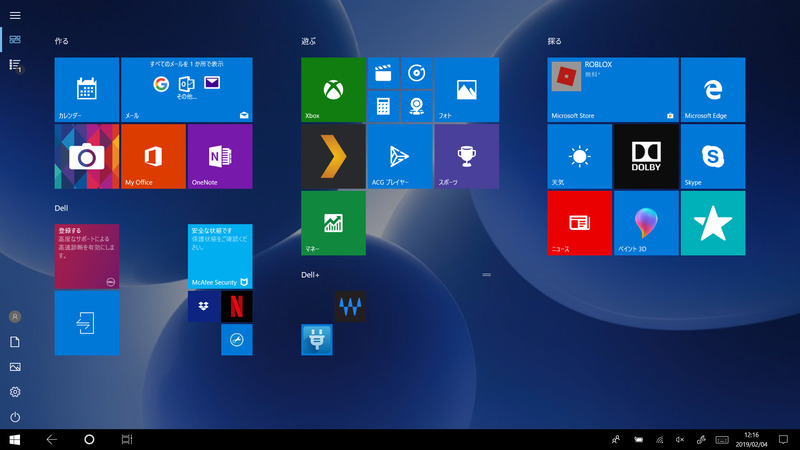This screenshot has width=800, height=450.
Task: Open the Windows Ink pen tray icon
Action: (702, 439)
